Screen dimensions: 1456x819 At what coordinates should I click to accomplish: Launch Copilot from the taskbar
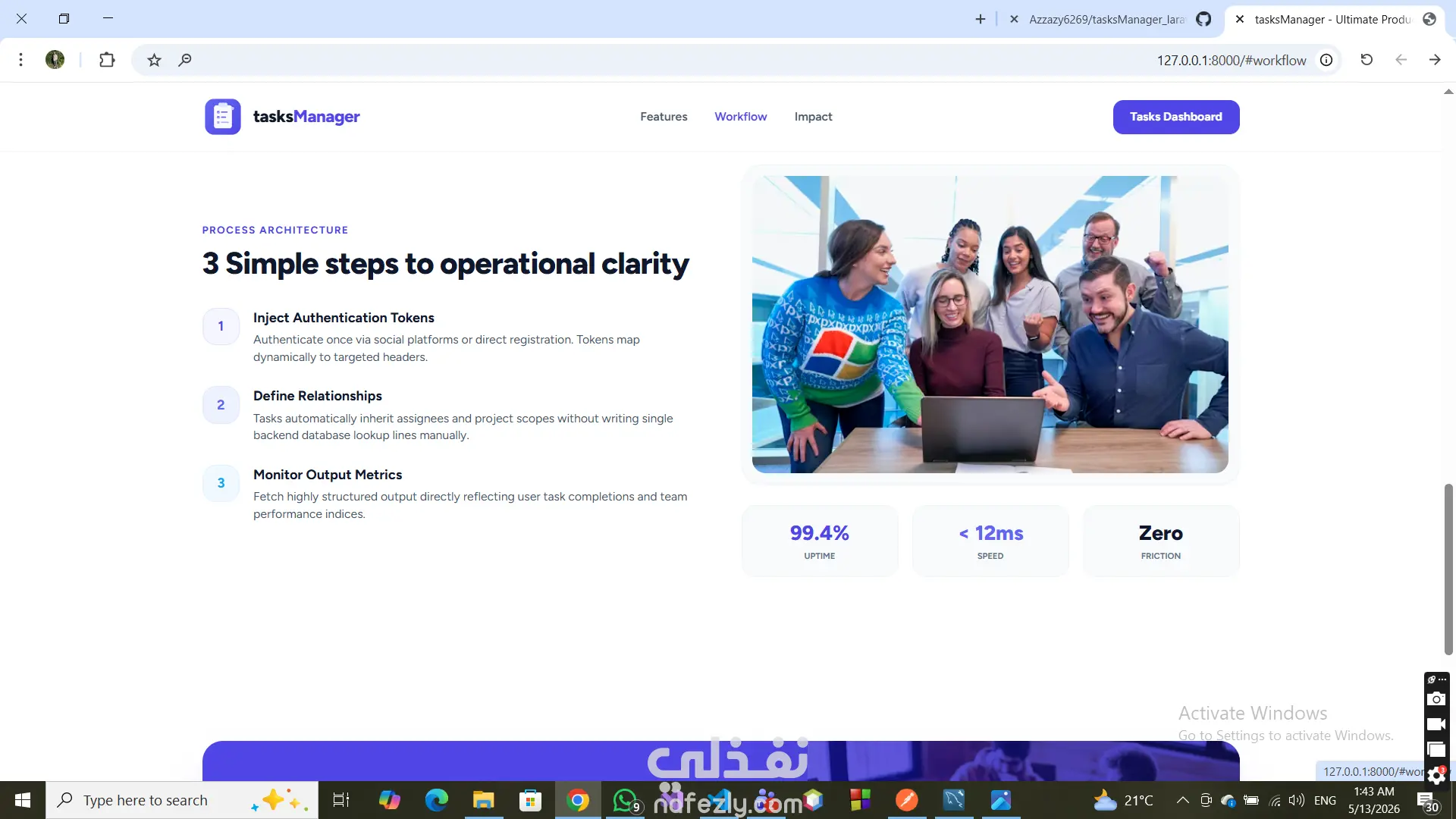click(x=389, y=800)
